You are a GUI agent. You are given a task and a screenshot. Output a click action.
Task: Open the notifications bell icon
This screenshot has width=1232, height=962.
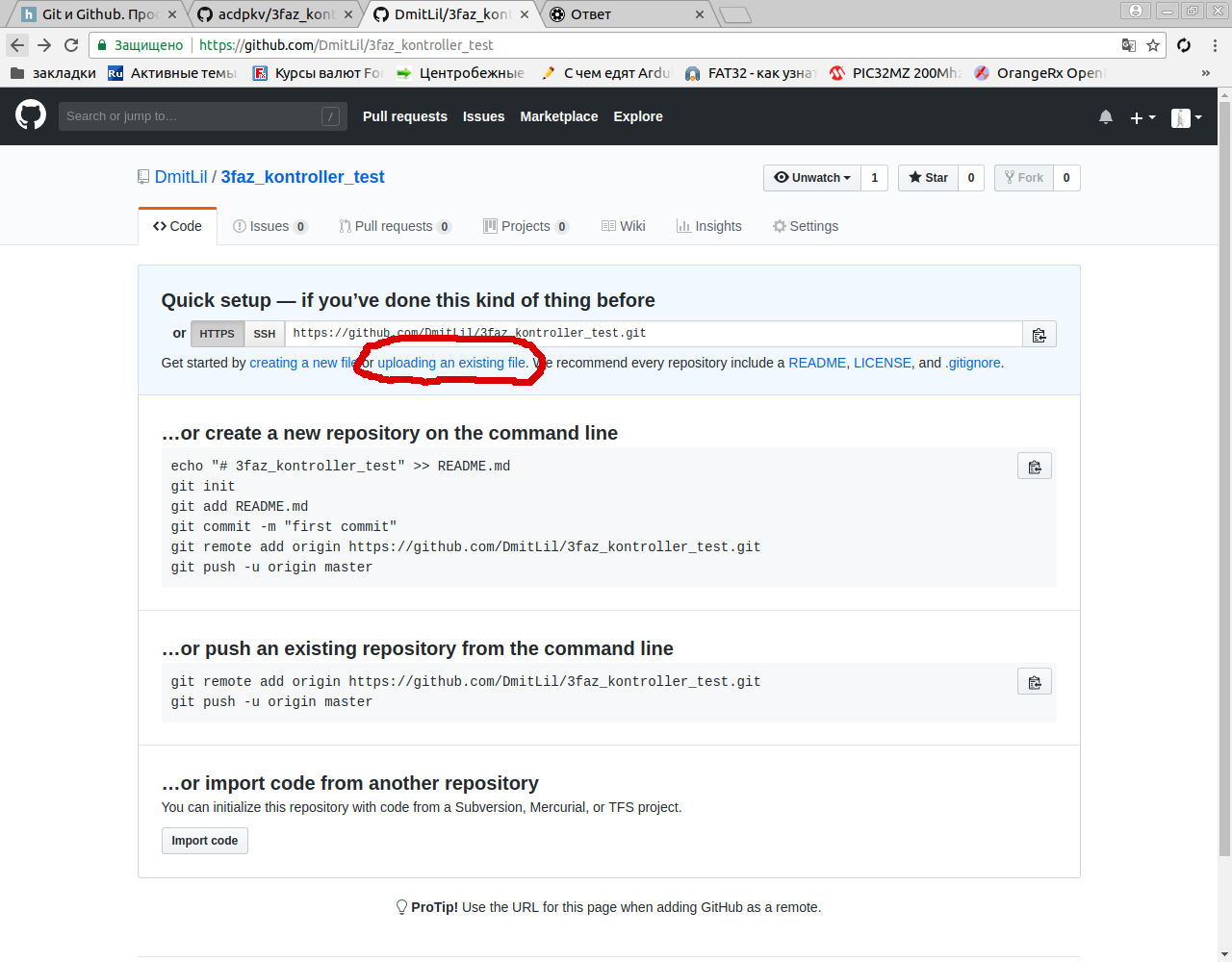pyautogui.click(x=1106, y=117)
